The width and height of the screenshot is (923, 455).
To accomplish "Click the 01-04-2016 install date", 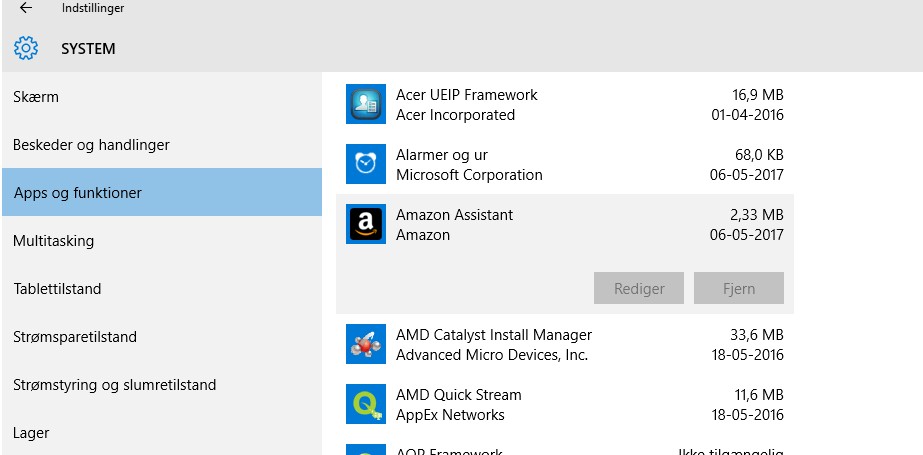I will 748,115.
